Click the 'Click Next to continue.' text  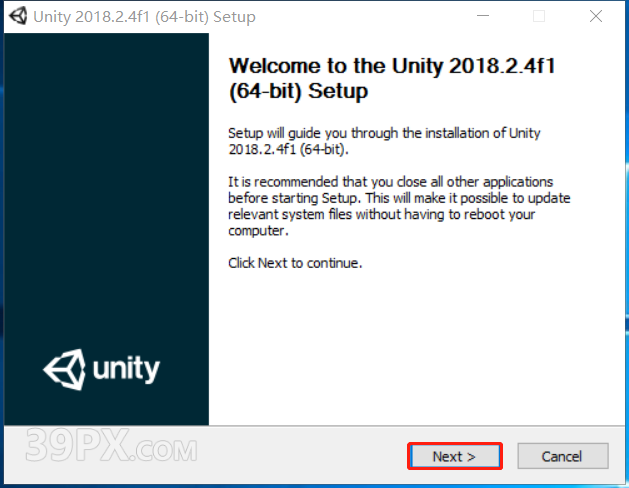(x=295, y=263)
